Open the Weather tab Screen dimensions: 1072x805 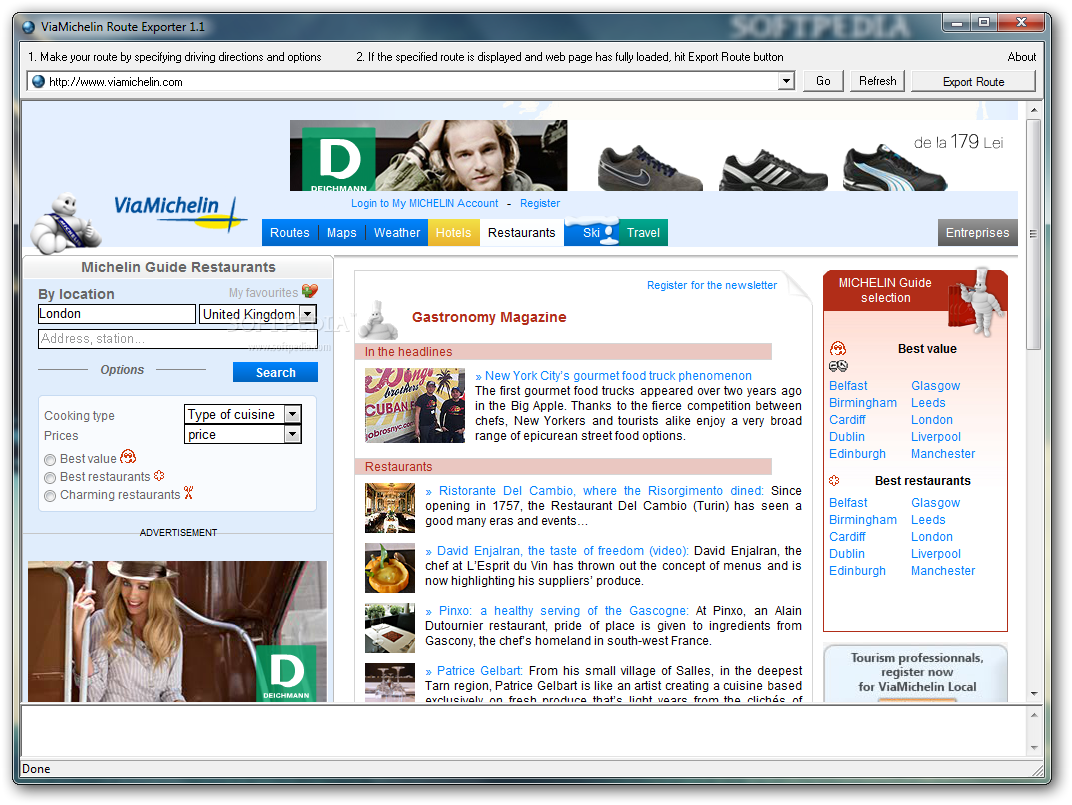397,233
